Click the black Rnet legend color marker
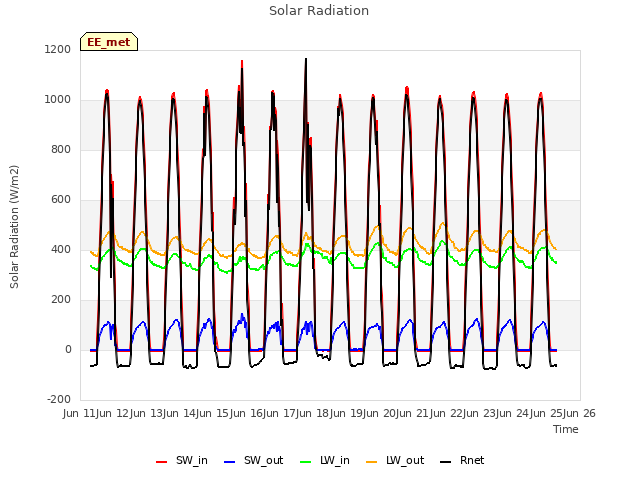The image size is (640, 480). (446, 462)
